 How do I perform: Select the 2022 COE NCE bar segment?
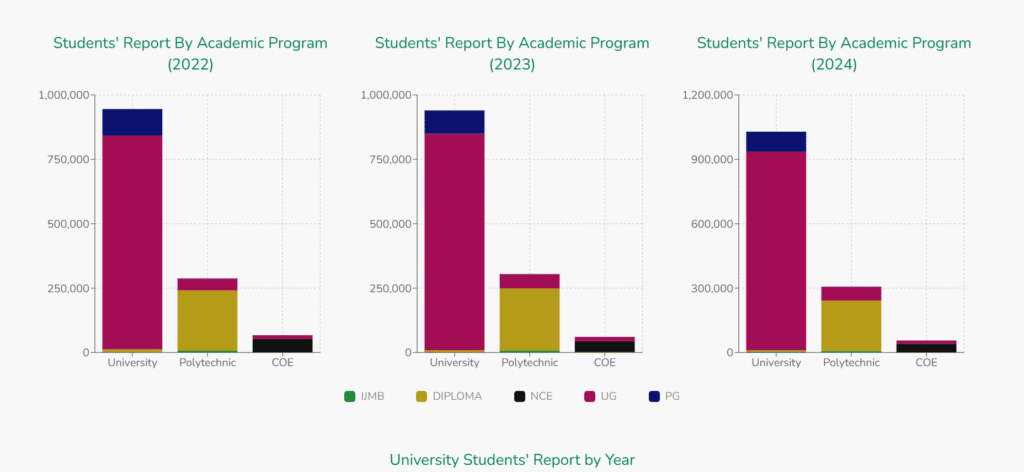pos(282,345)
